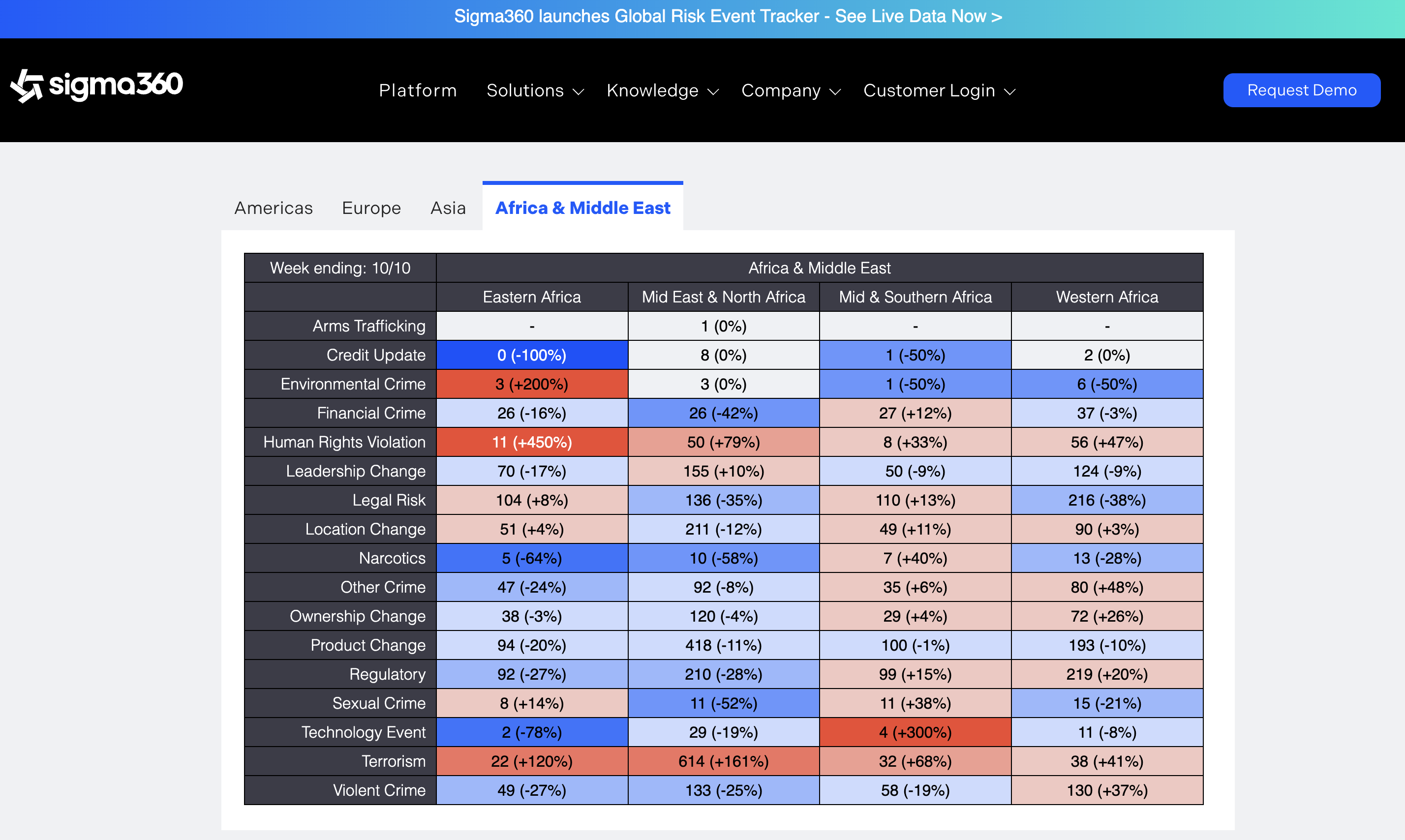1405x840 pixels.
Task: Click the Terrorism row label
Action: [x=394, y=761]
